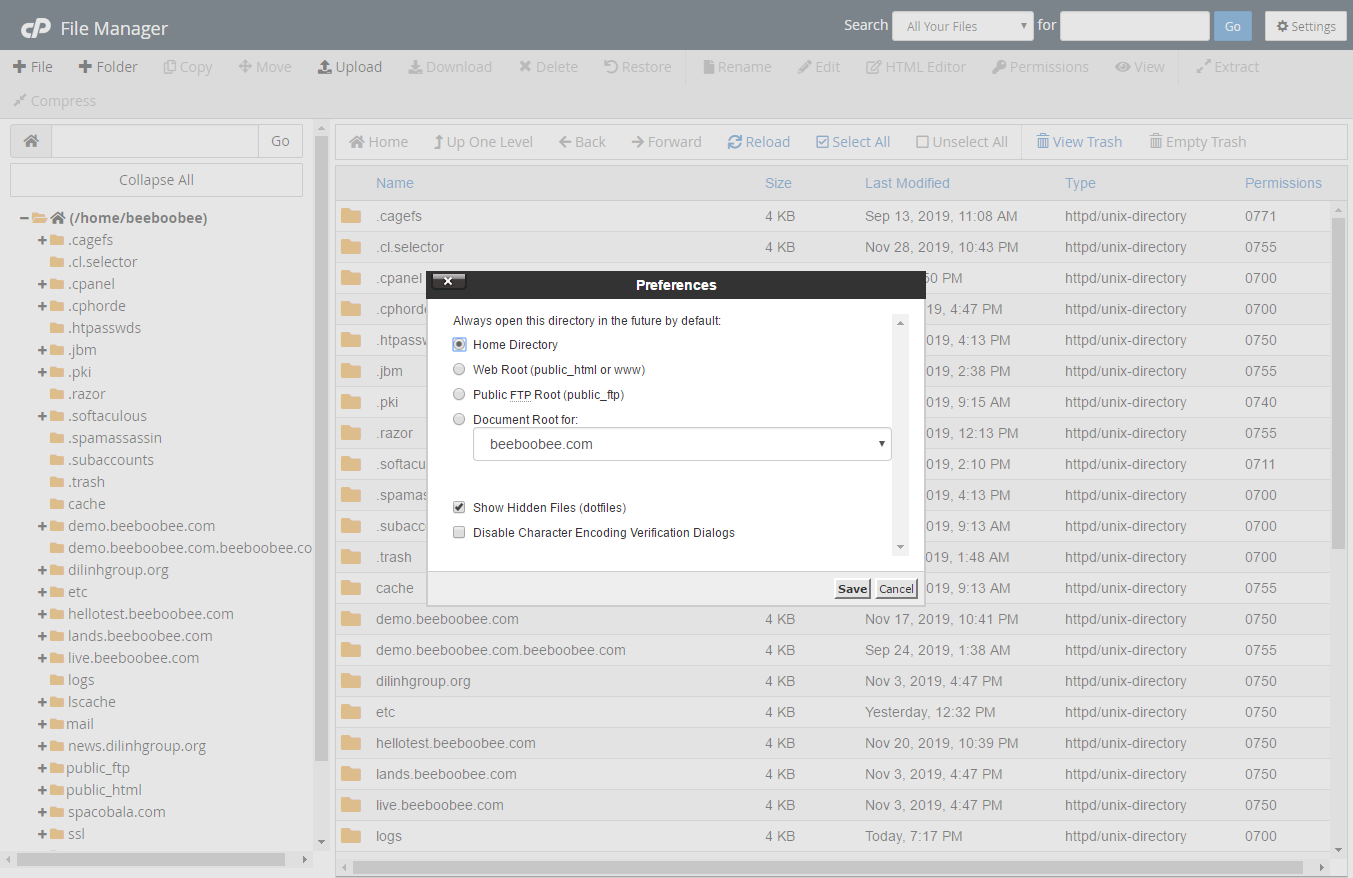Sort by the Permissions column header

pyautogui.click(x=1283, y=183)
